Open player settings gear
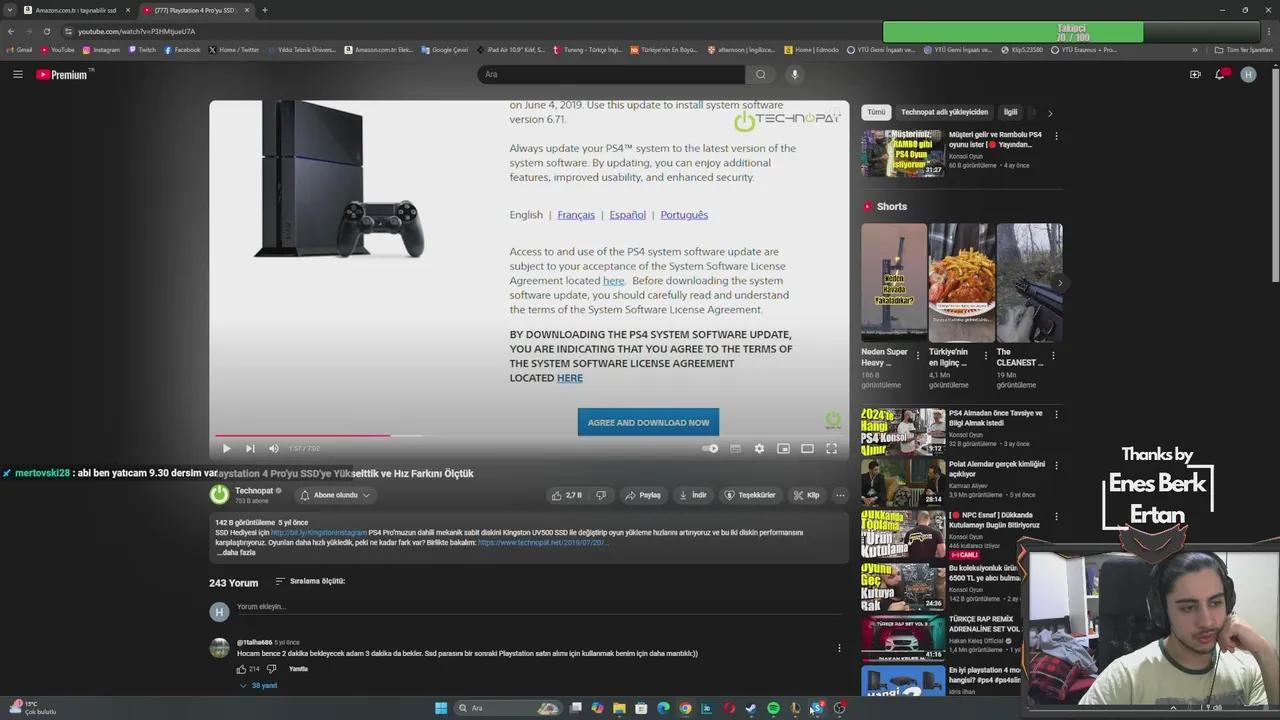This screenshot has width=1280, height=720. (759, 449)
